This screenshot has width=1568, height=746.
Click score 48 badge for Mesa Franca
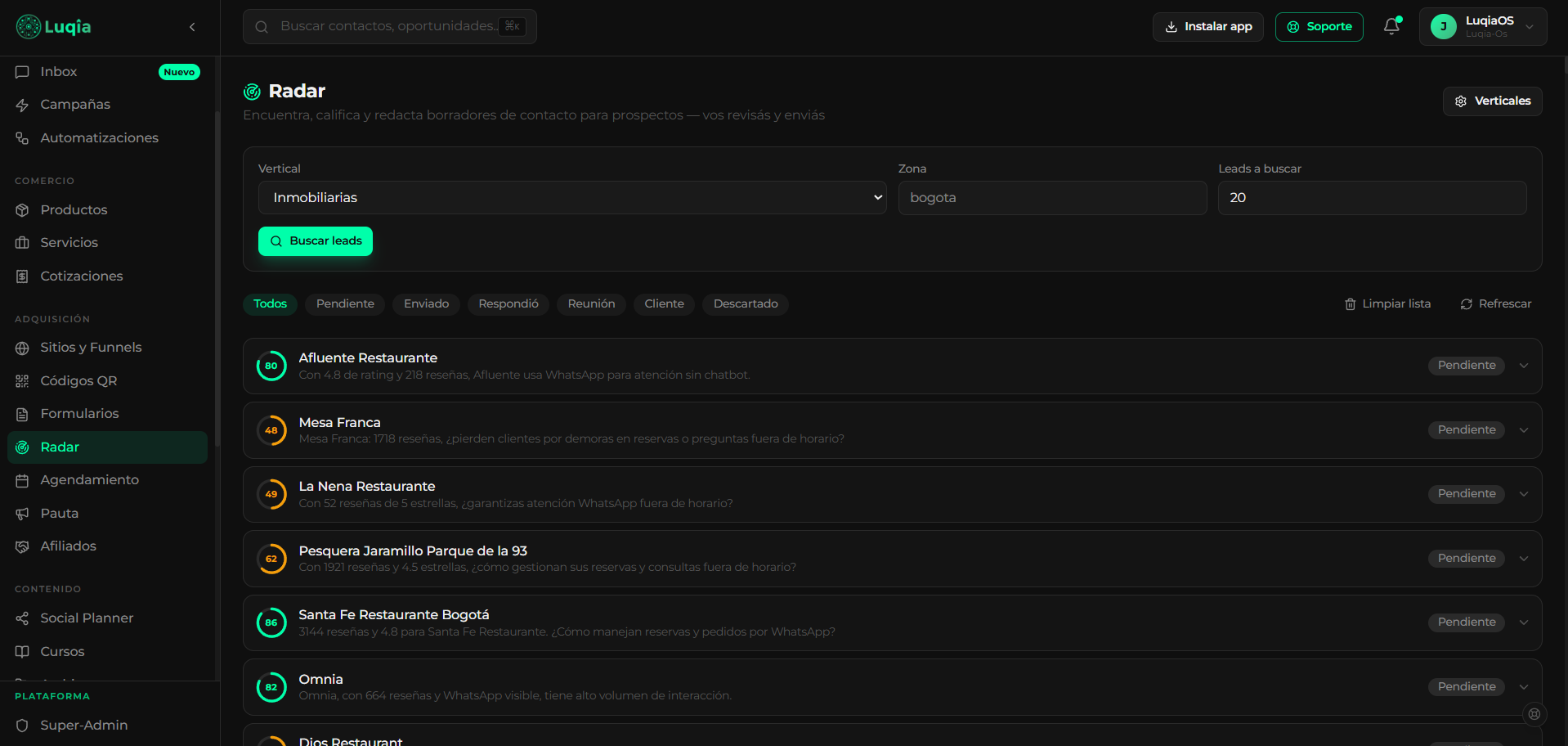271,430
